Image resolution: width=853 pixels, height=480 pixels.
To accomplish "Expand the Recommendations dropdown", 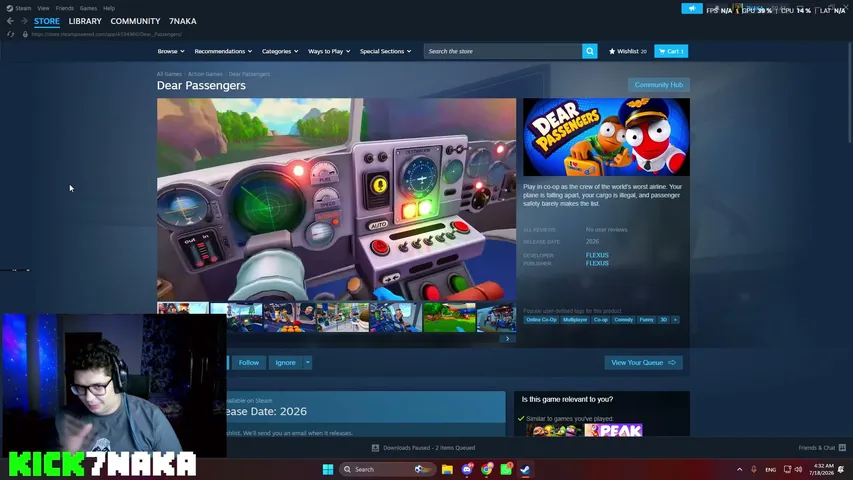I will pyautogui.click(x=223, y=51).
